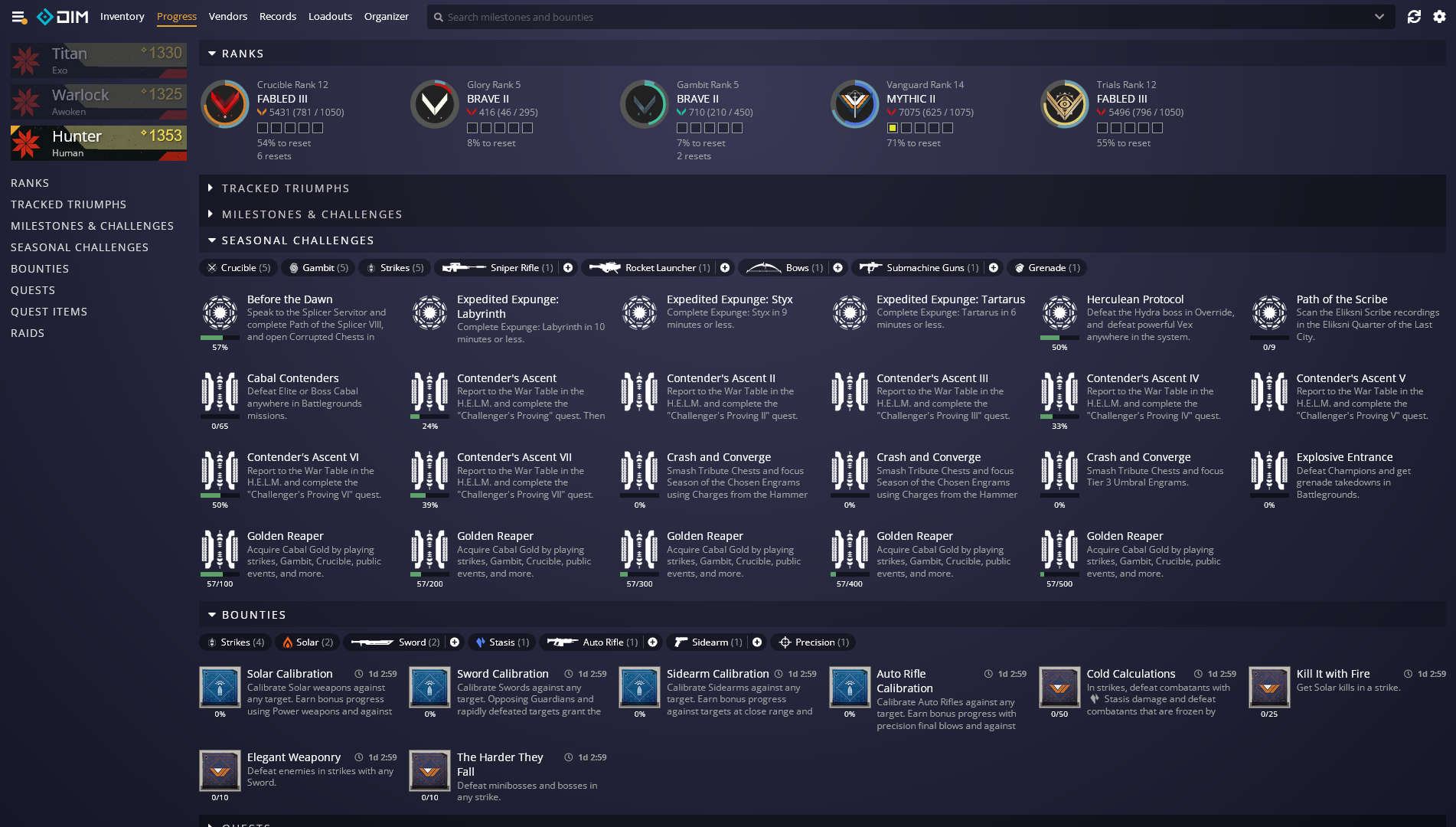Click the Trials Rank emblem icon
Screen dimensions: 1456x827
point(1064,104)
